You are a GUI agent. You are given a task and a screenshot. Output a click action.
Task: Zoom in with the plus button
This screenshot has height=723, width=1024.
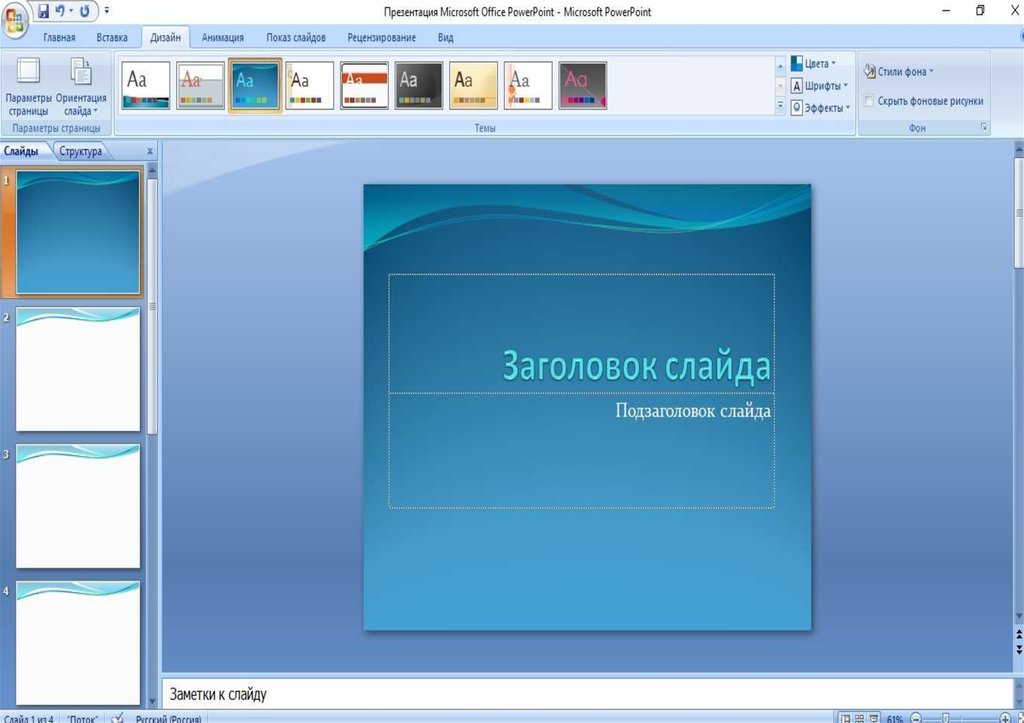point(1005,718)
